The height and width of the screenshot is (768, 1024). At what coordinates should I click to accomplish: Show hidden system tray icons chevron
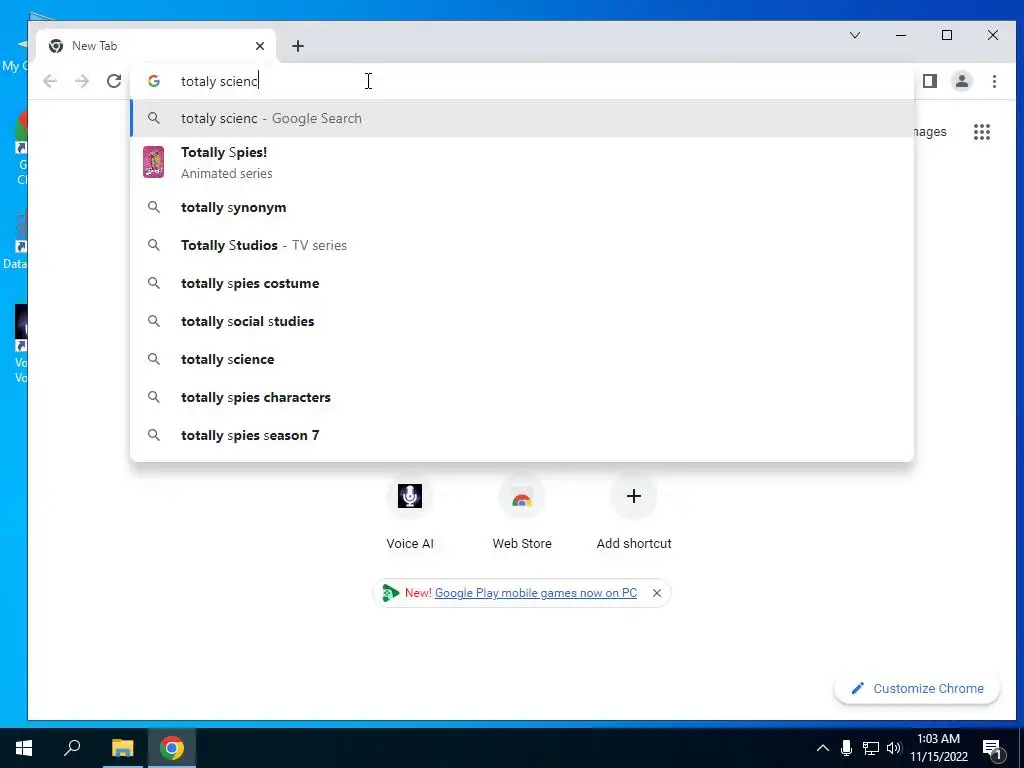(x=823, y=748)
